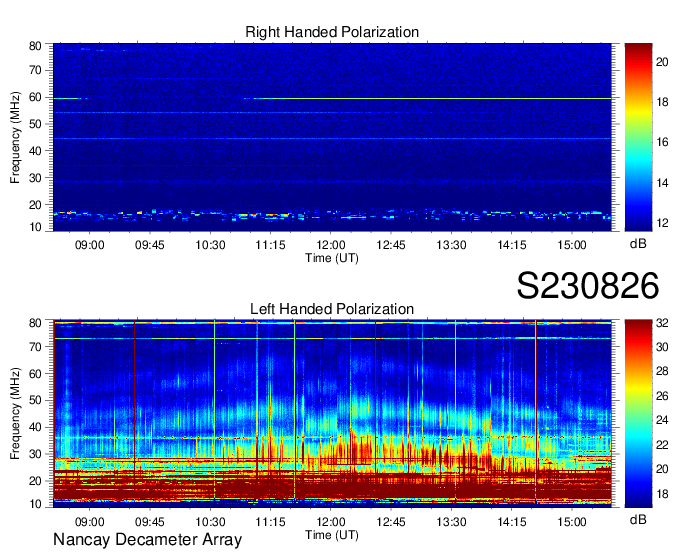Click the right-handed polarization color bar
This screenshot has height=552, width=680.
(x=638, y=137)
